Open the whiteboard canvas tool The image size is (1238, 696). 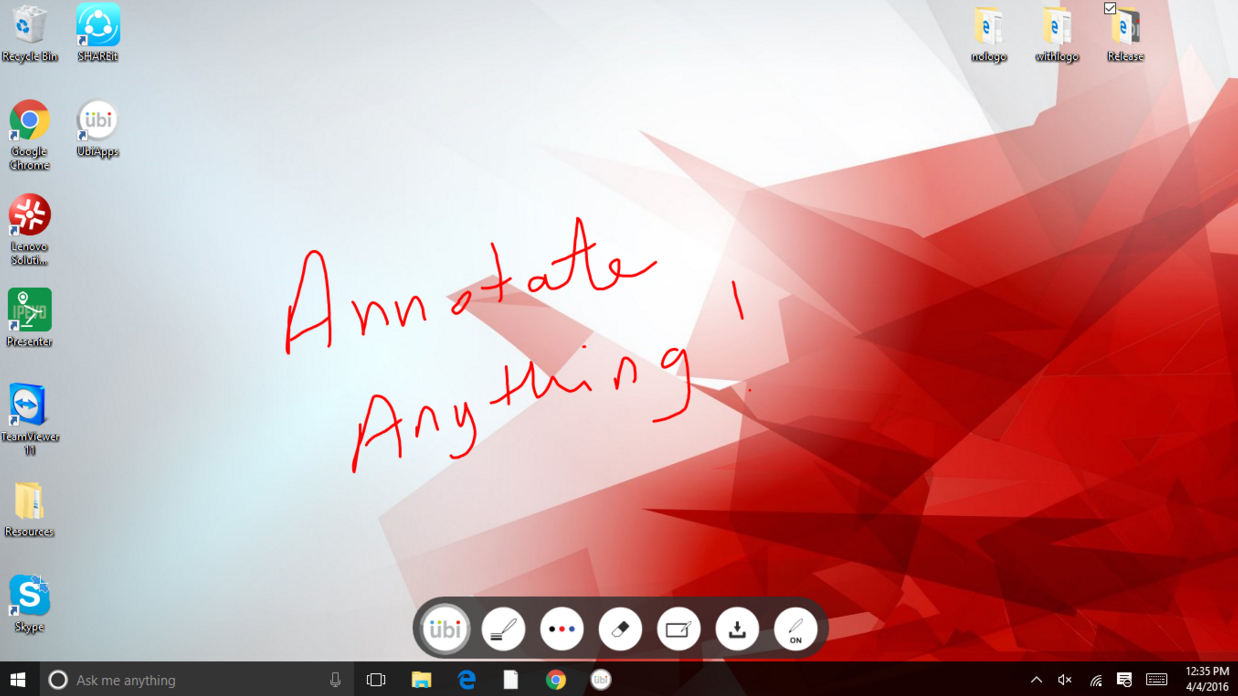(678, 629)
